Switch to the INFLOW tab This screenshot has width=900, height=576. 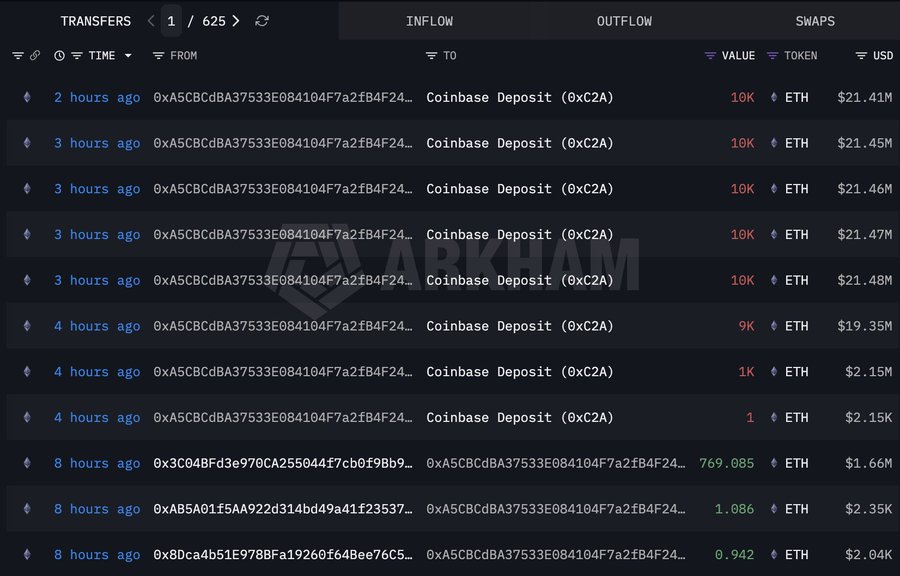[429, 21]
